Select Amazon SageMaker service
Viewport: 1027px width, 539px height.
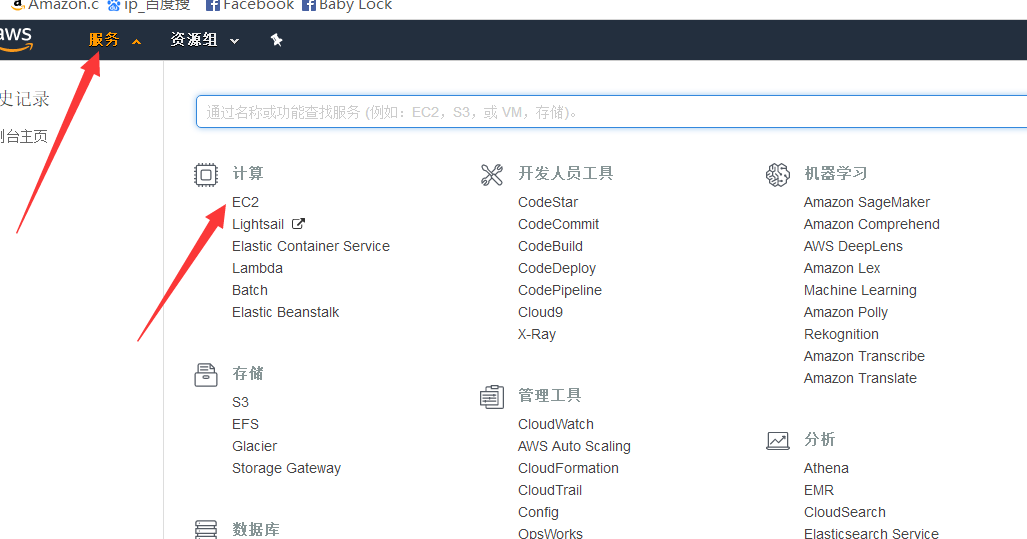pyautogui.click(x=866, y=202)
